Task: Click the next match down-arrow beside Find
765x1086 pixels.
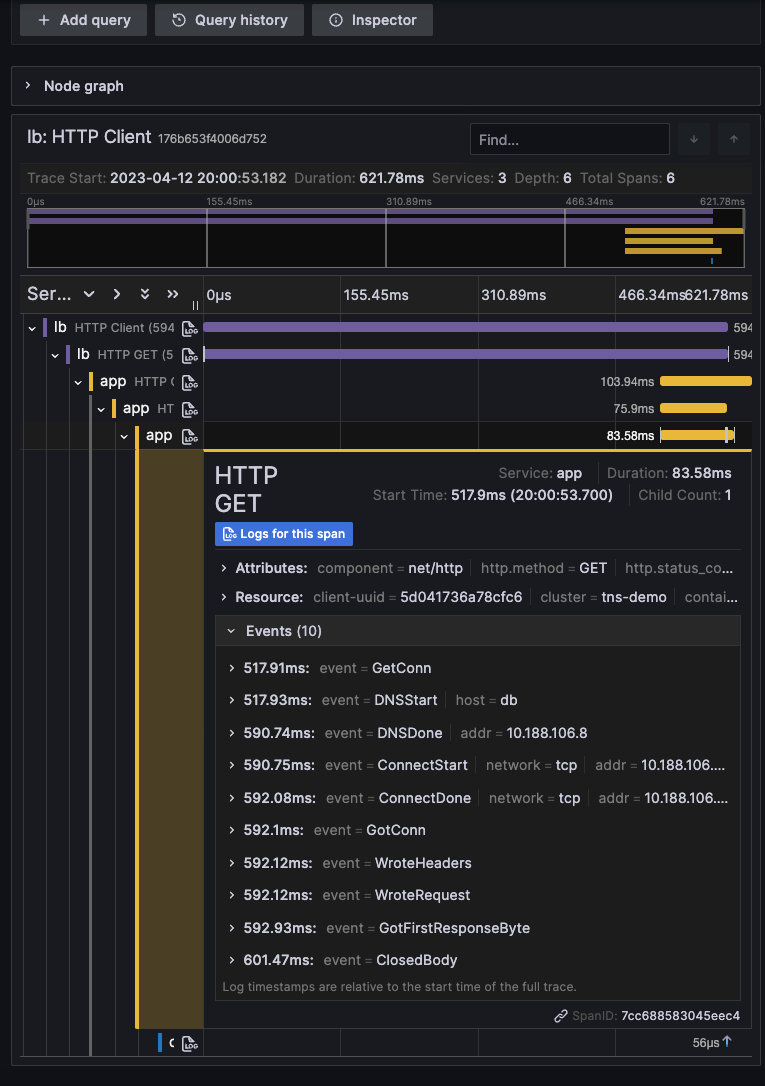Action: [x=694, y=139]
